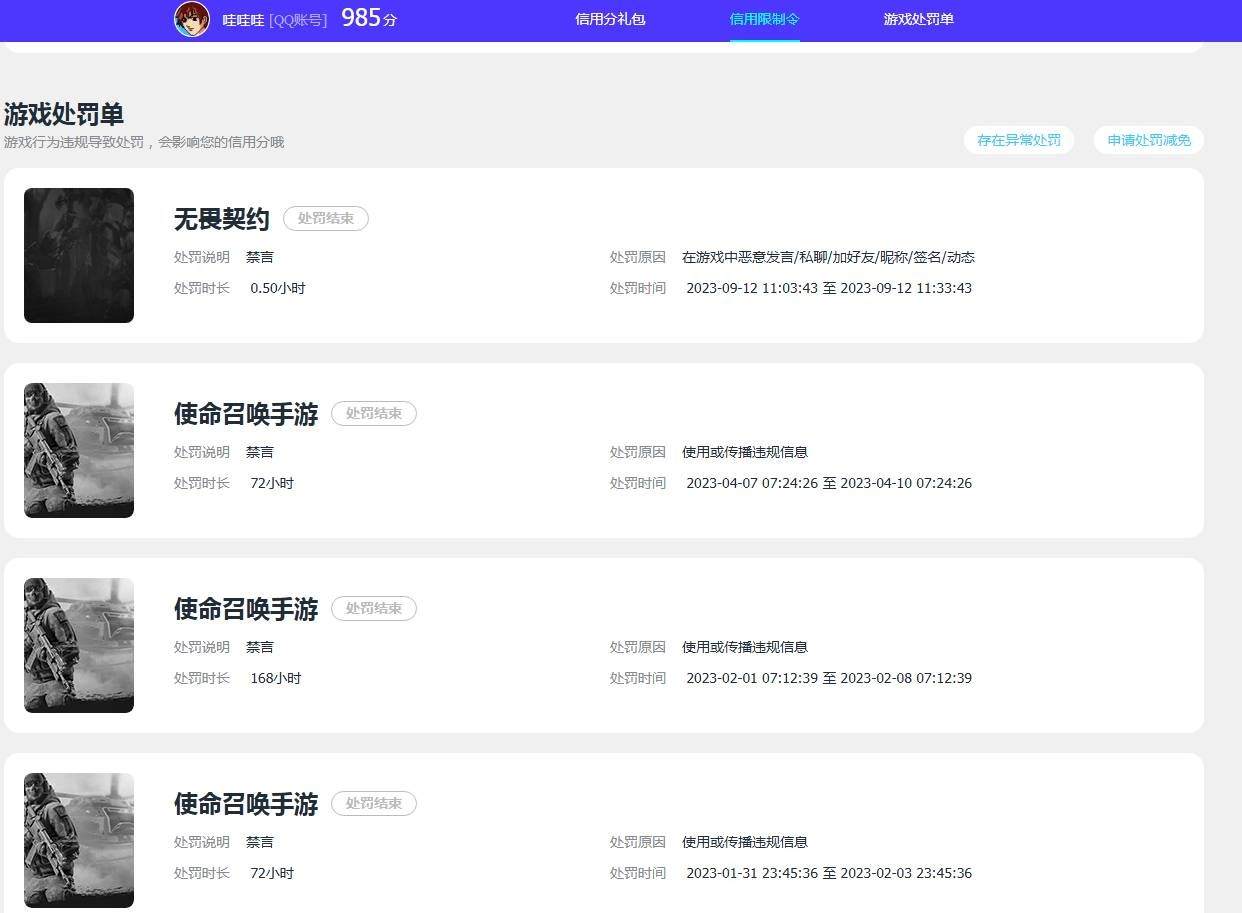
Task: Click the reason 在游戏中恶意发言/私聊/加好友/昵称/签名/动态
Action: (x=828, y=257)
